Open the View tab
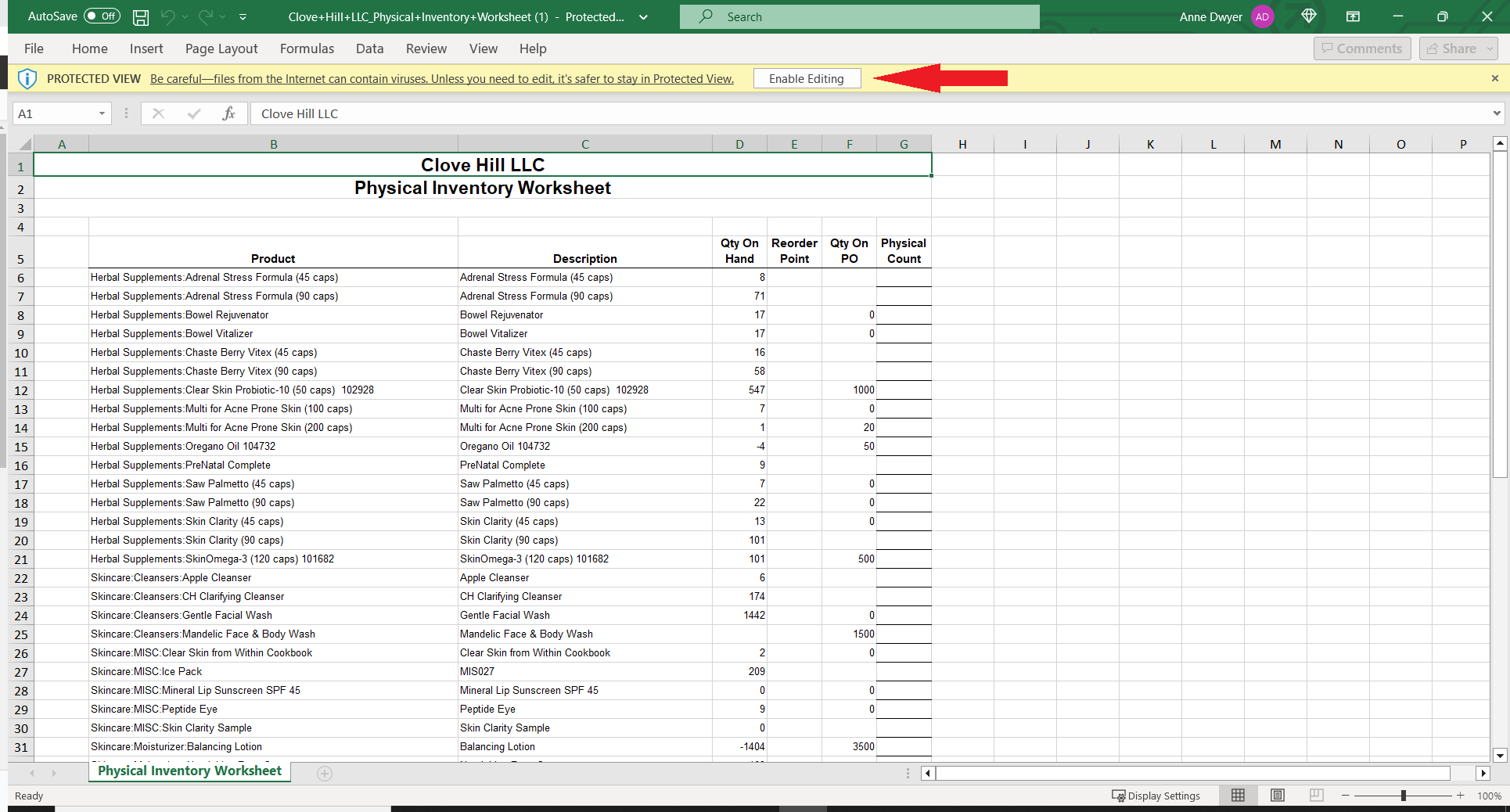 pyautogui.click(x=484, y=49)
